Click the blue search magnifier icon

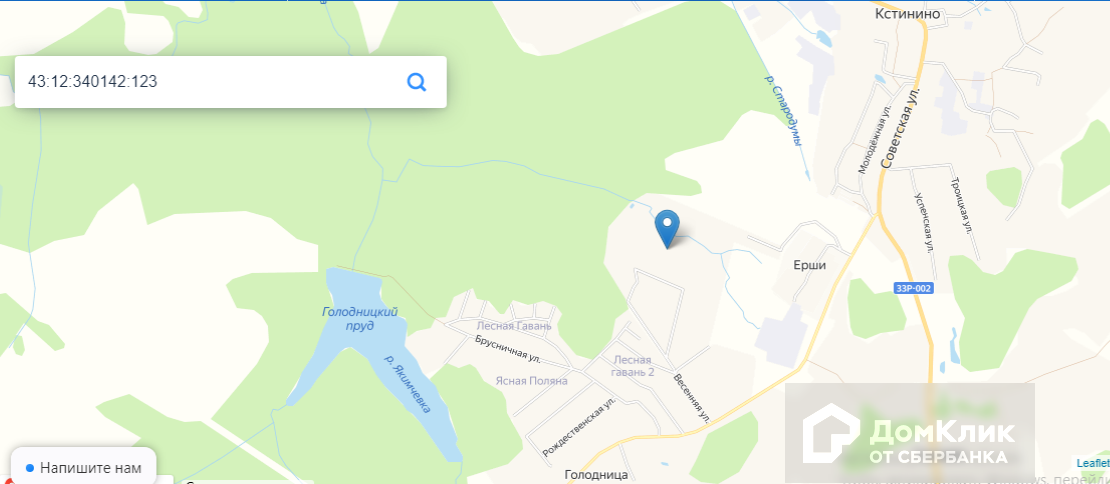(x=417, y=82)
